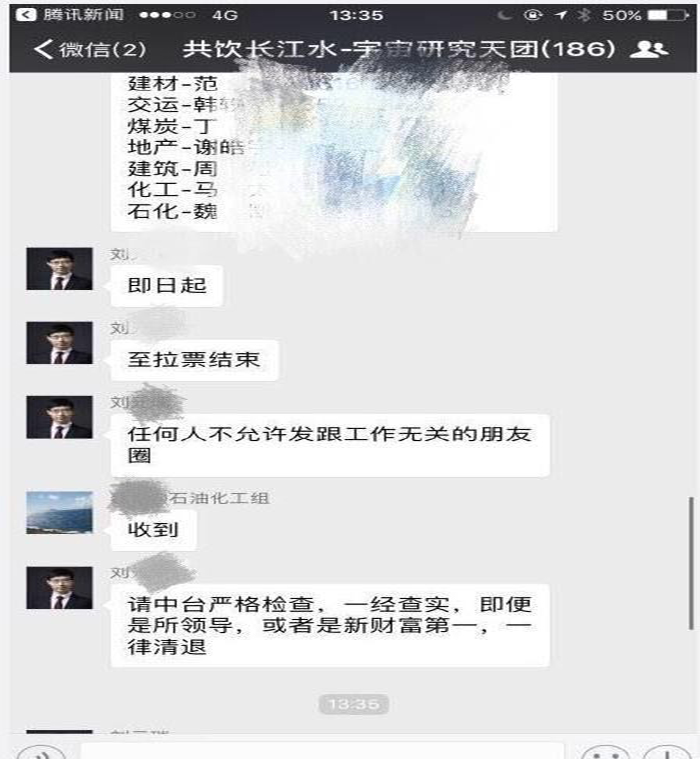700x759 pixels.
Task: Open the plus attachments menu
Action: tap(667, 754)
